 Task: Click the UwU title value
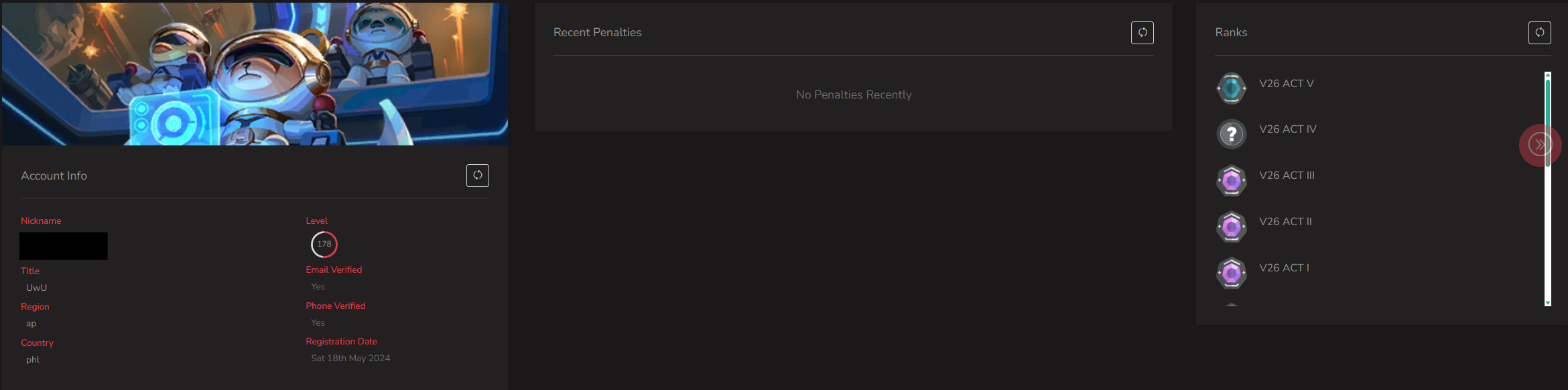(36, 287)
